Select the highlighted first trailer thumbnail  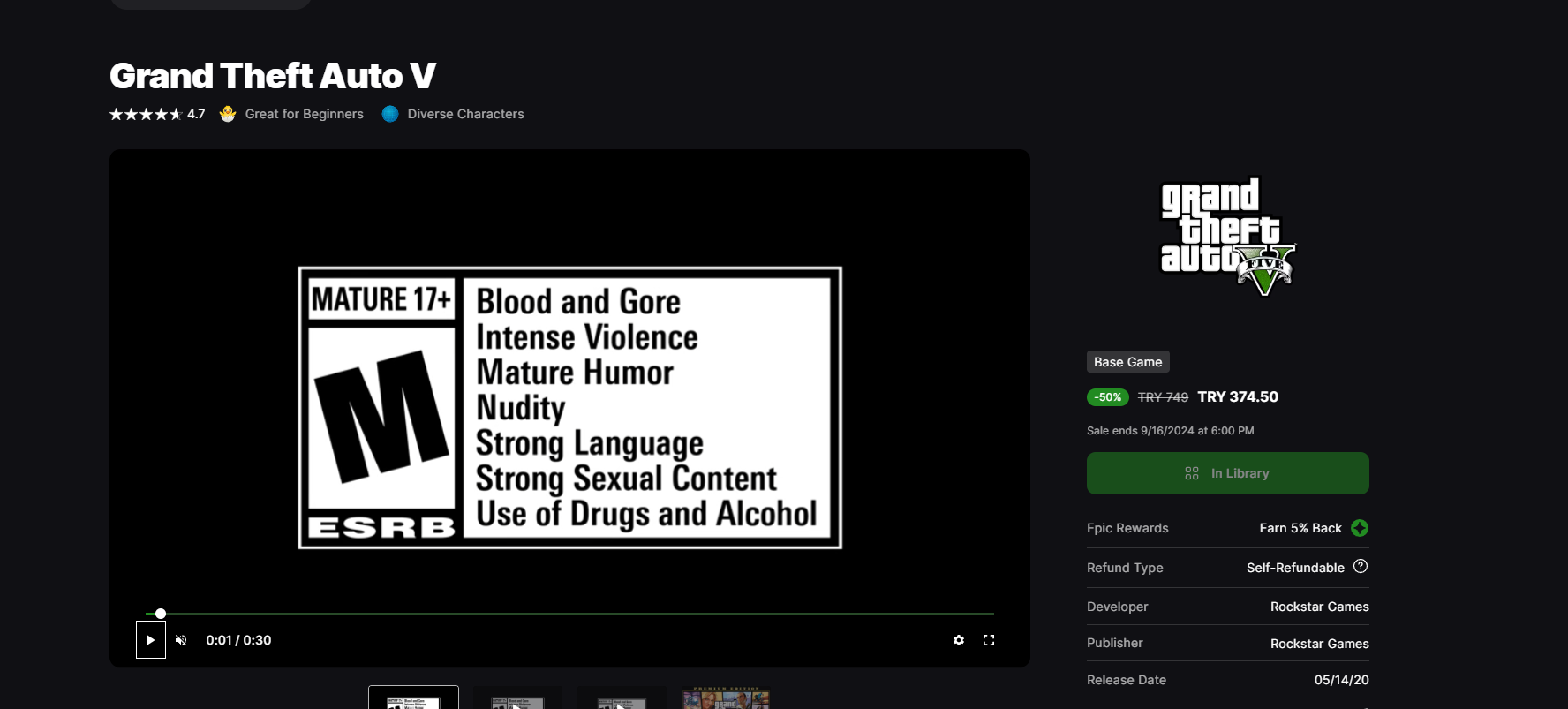click(413, 698)
